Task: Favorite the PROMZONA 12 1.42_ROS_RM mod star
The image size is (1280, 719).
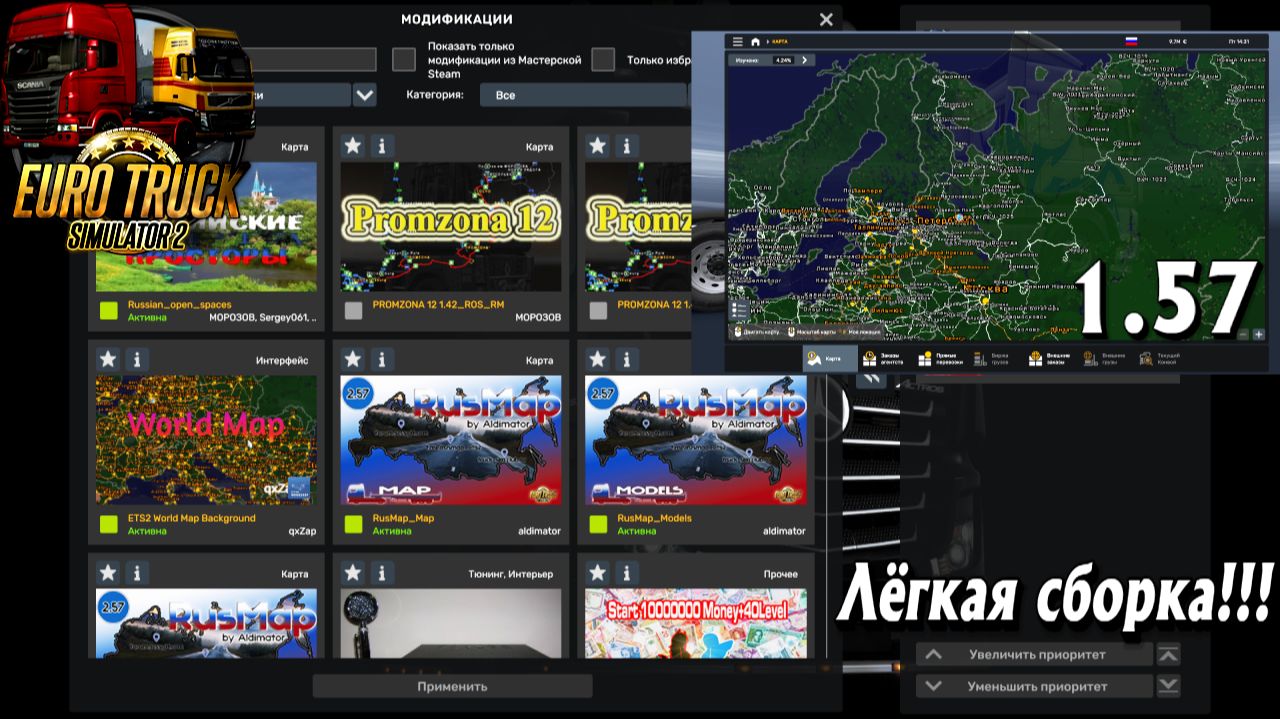Action: (x=352, y=146)
